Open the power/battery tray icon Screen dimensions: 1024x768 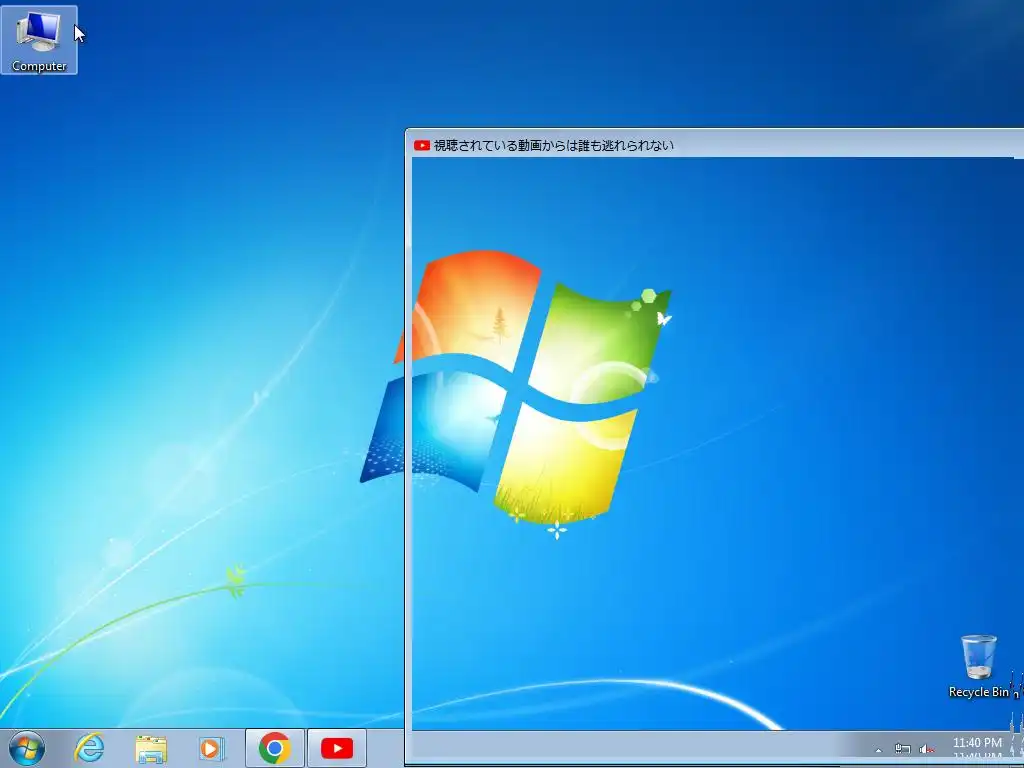pos(903,749)
